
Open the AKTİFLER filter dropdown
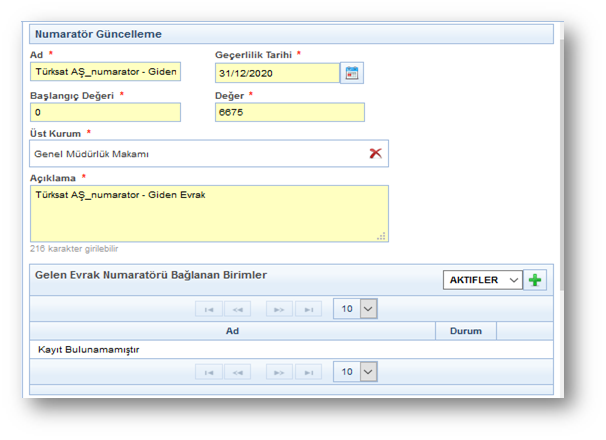482,280
